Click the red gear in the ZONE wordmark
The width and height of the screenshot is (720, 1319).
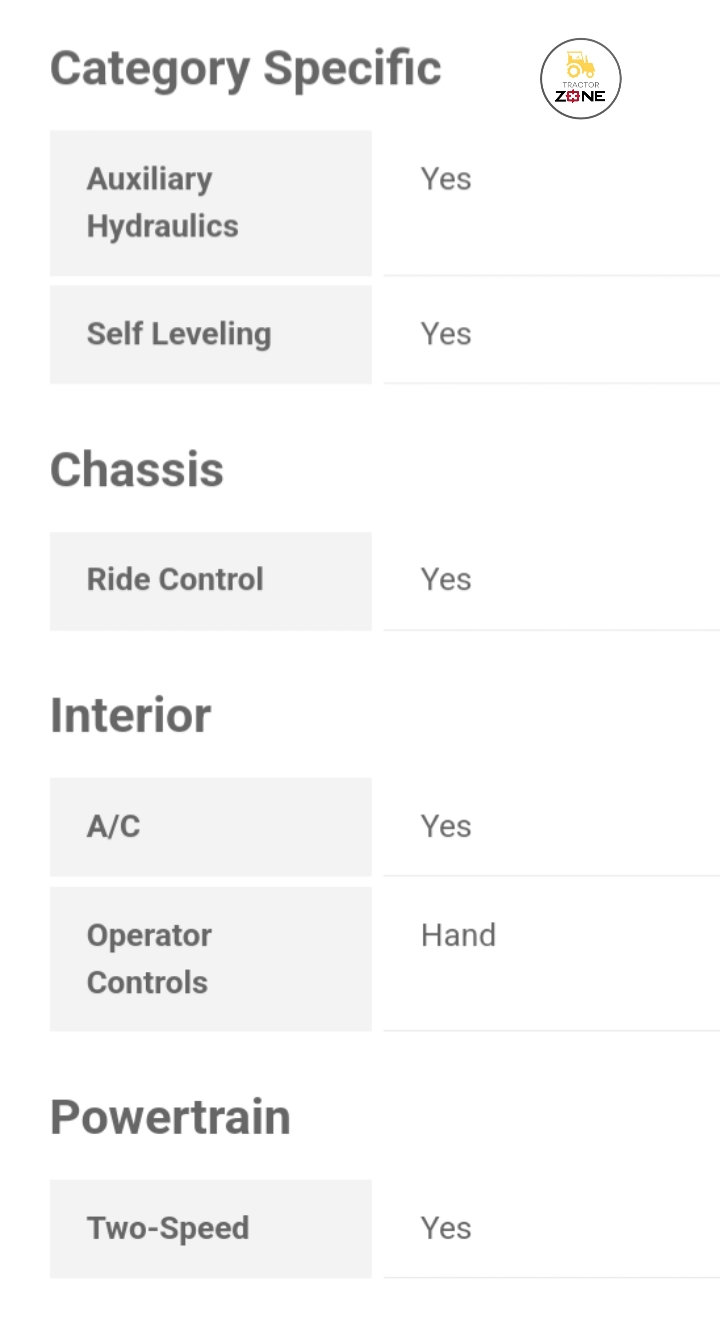click(x=573, y=97)
